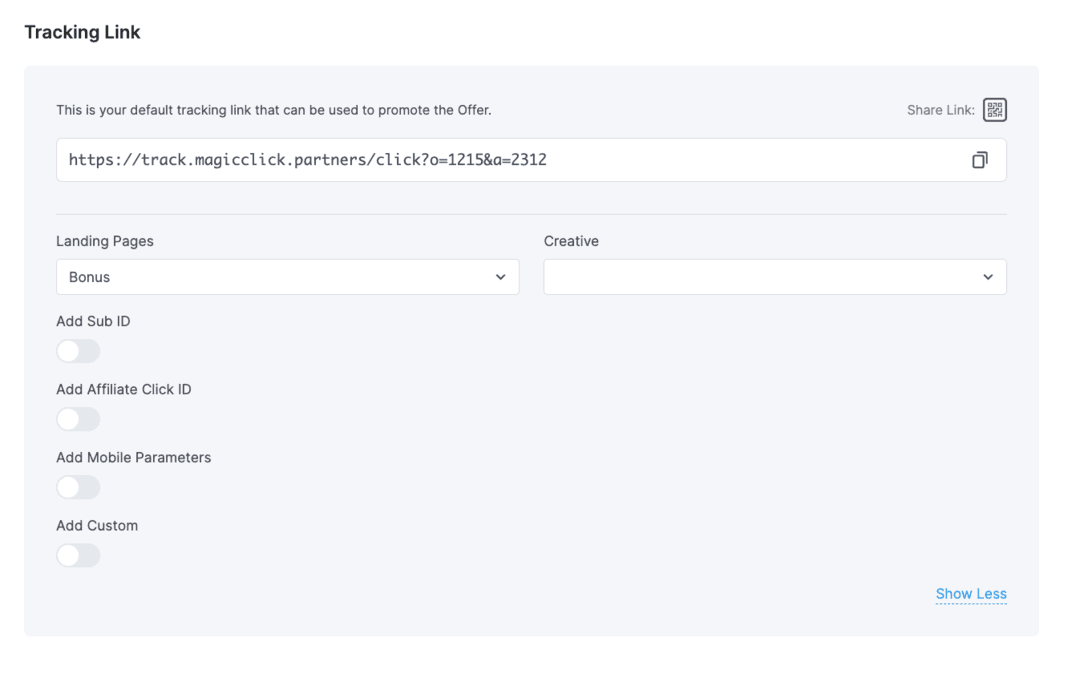Click the "Share Link:" label text

[x=940, y=110]
